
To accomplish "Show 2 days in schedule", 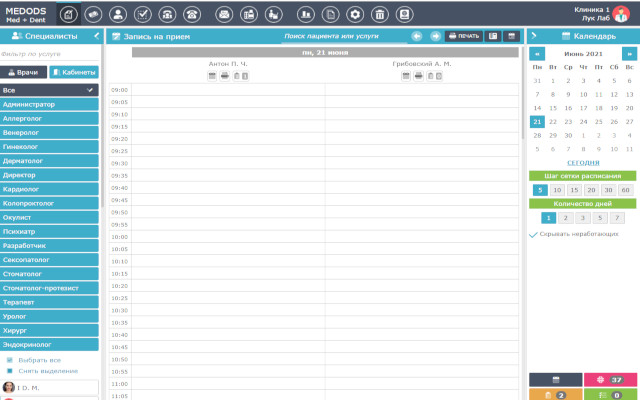I will 566,218.
